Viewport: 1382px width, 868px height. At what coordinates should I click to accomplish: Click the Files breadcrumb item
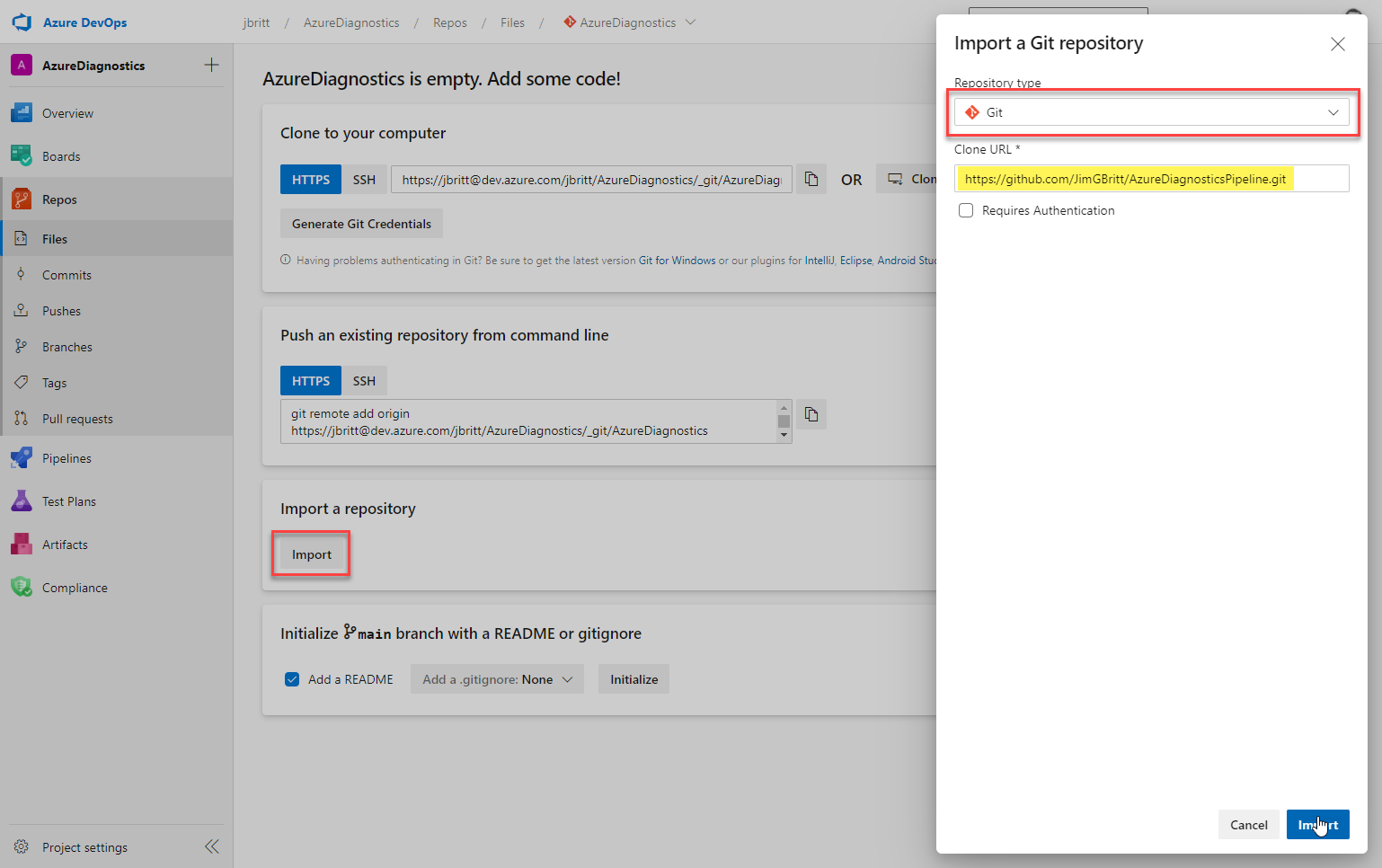[x=512, y=22]
